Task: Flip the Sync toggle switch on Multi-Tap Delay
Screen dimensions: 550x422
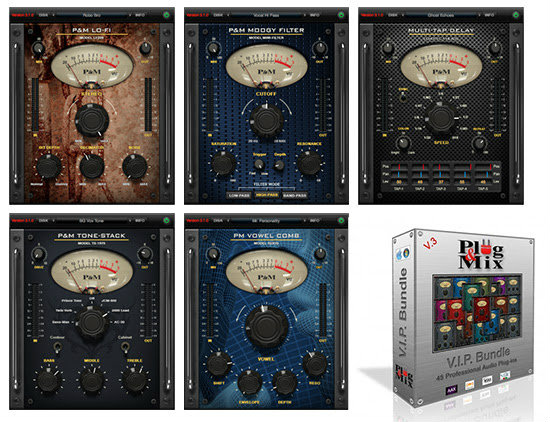Action: pyautogui.click(x=403, y=98)
